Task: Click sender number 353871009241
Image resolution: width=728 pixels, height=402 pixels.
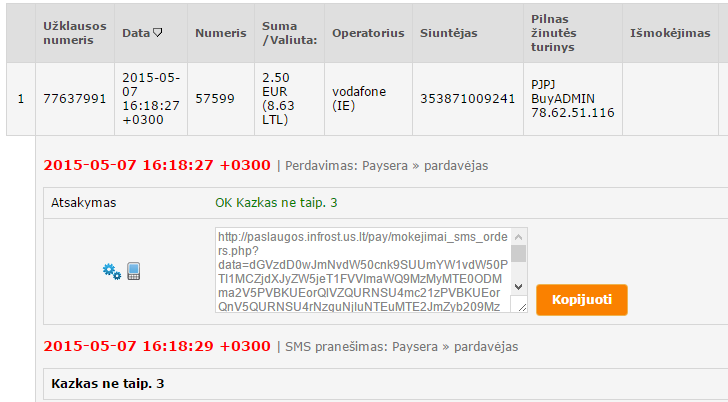Action: click(x=468, y=99)
